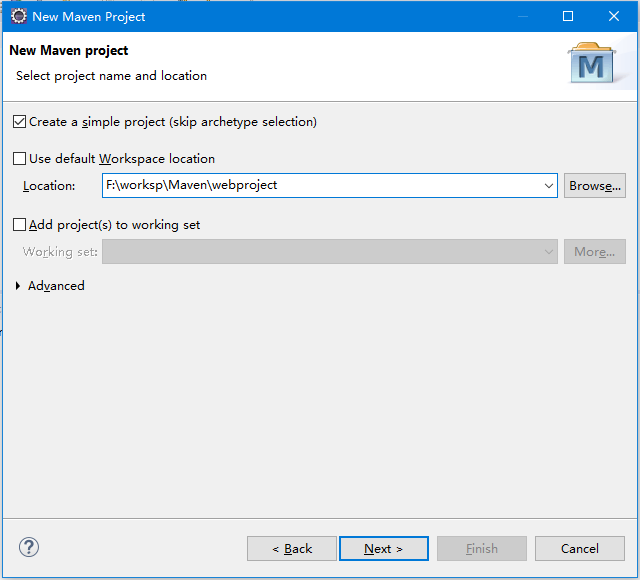The width and height of the screenshot is (640, 580).
Task: Open the disabled Working set combo box
Action: pos(330,251)
